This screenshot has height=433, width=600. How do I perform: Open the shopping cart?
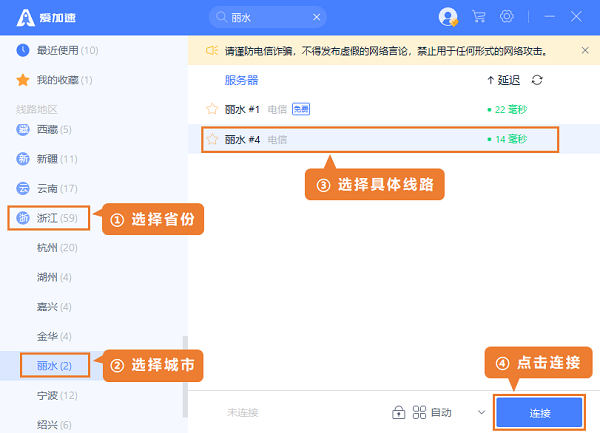pos(479,16)
